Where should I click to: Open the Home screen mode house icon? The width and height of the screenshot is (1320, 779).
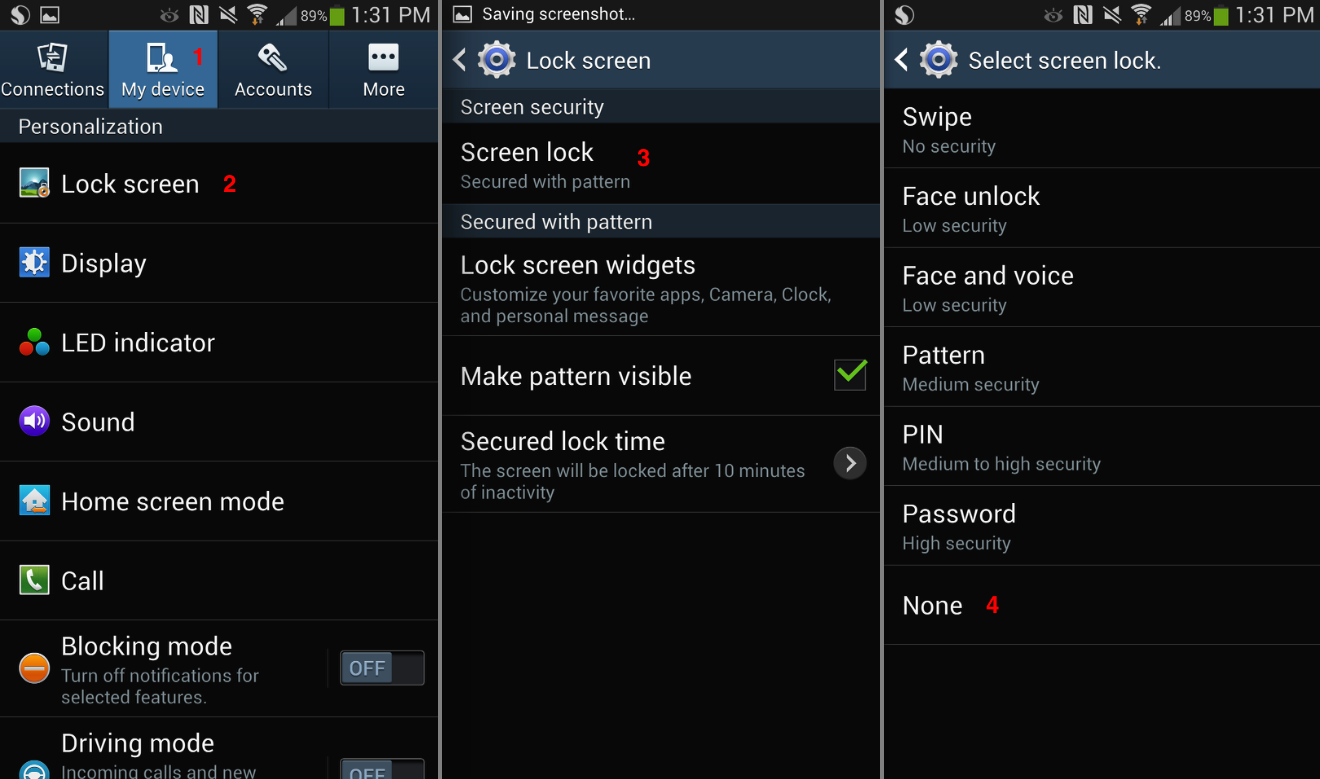(34, 500)
